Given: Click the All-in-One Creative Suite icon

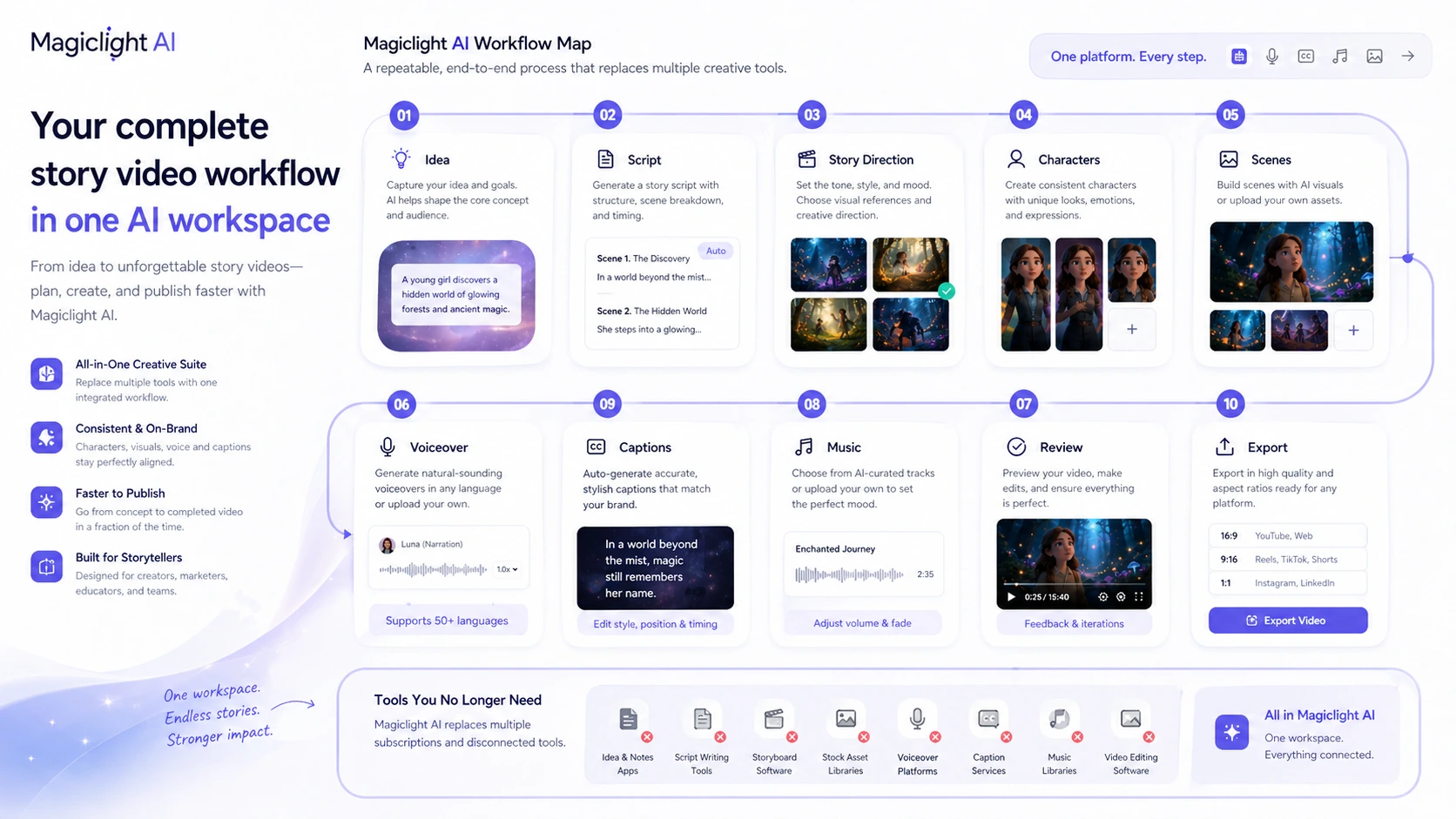Looking at the screenshot, I should tap(47, 373).
